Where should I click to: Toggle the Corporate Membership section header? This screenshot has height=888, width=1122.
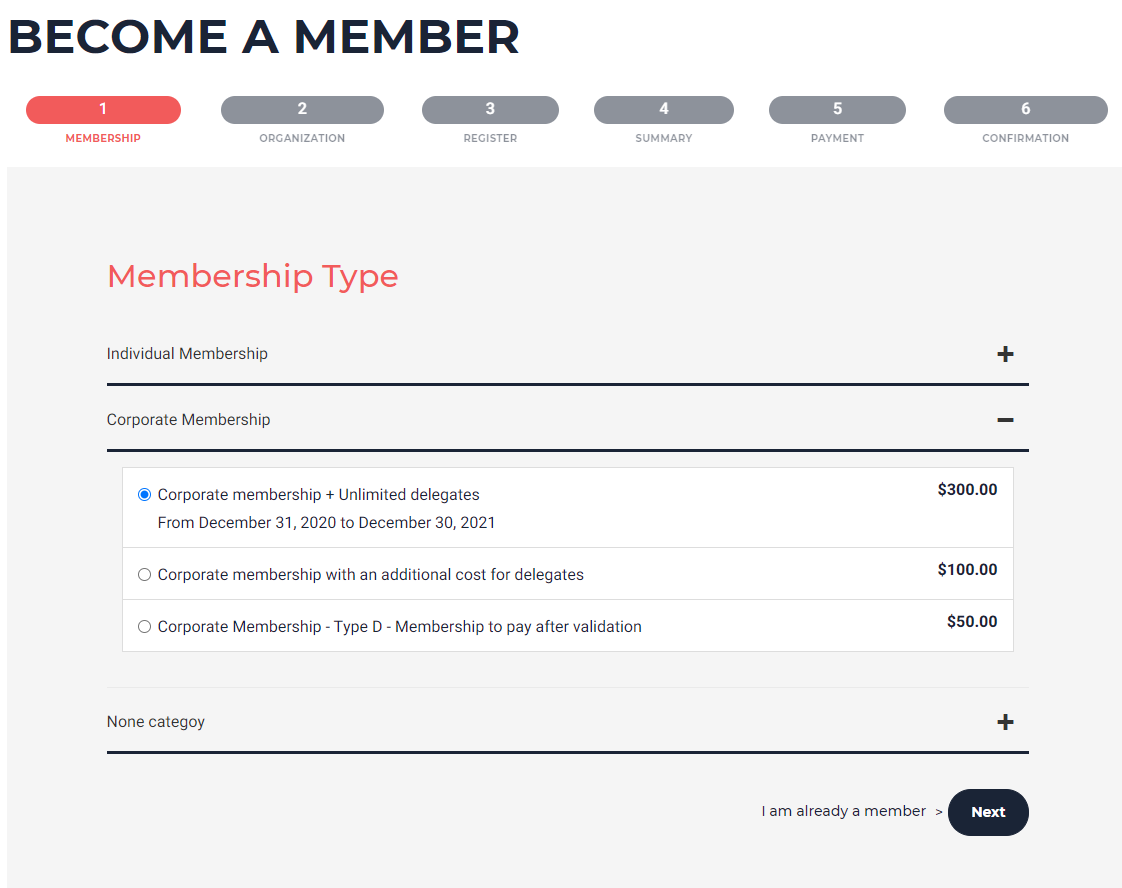point(188,420)
